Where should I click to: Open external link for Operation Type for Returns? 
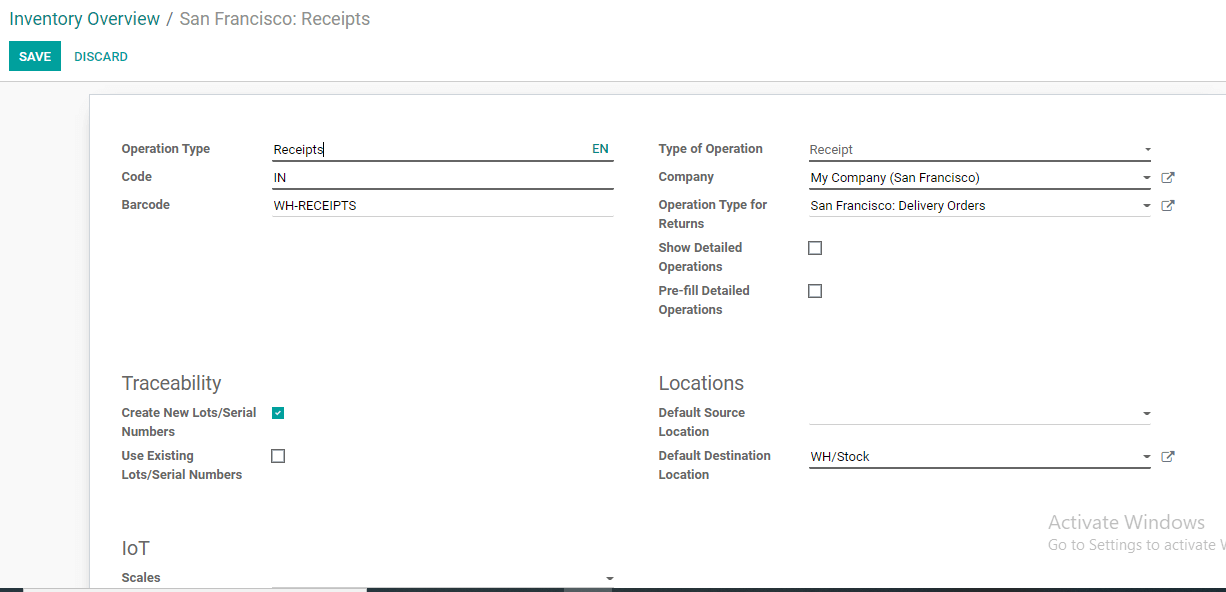[x=1167, y=206]
